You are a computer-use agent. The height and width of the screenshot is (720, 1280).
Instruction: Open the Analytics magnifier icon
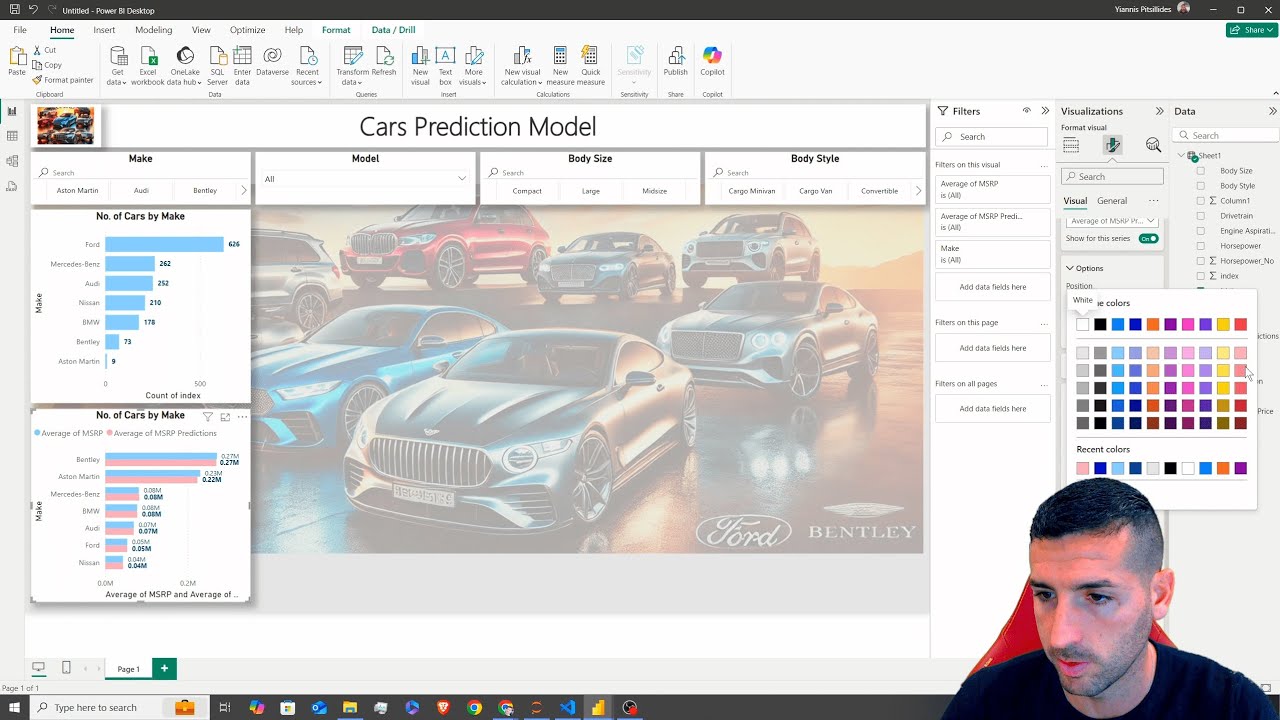1153,145
